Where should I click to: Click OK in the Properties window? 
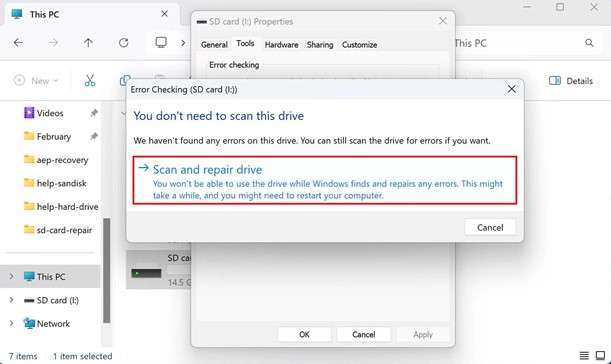[x=304, y=334]
